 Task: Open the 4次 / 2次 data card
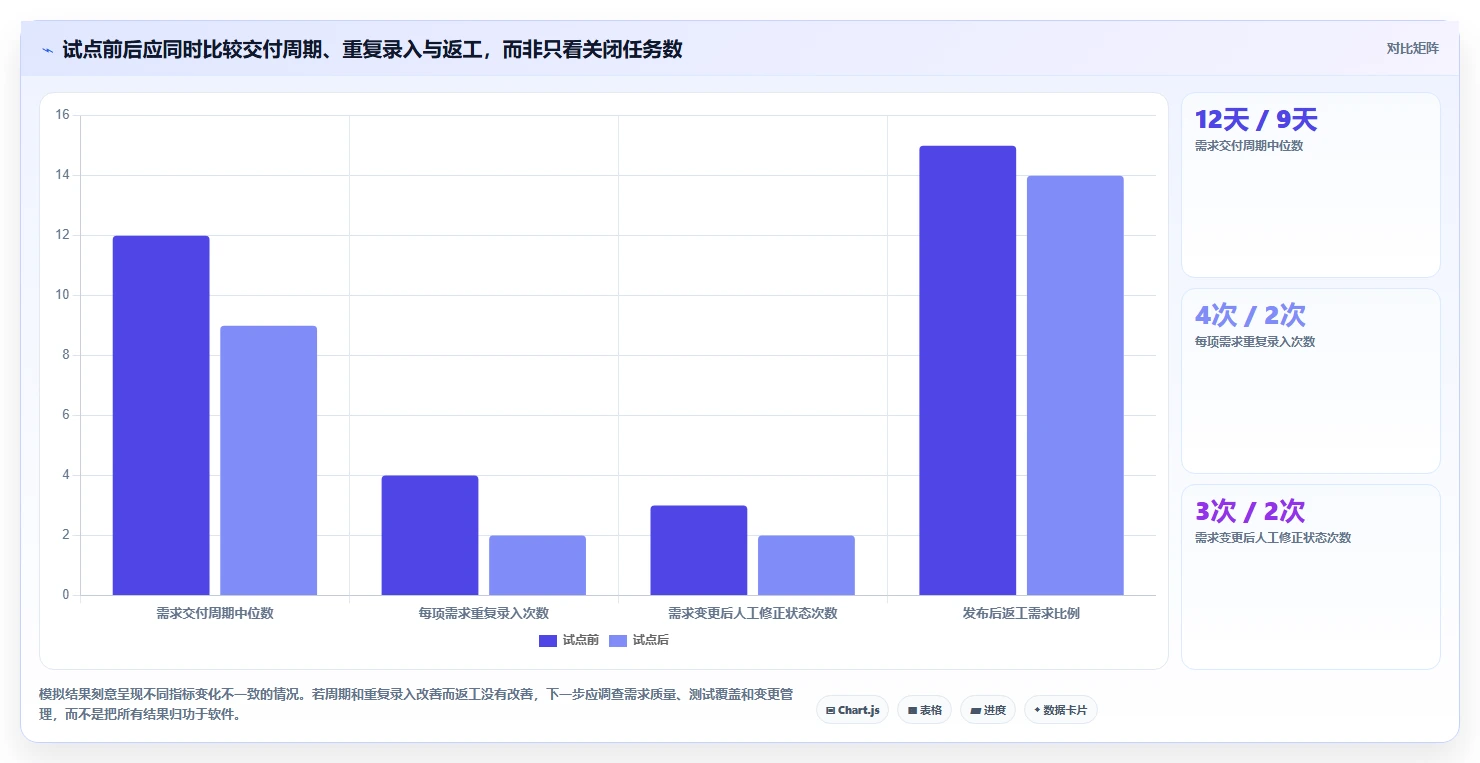click(x=1311, y=381)
